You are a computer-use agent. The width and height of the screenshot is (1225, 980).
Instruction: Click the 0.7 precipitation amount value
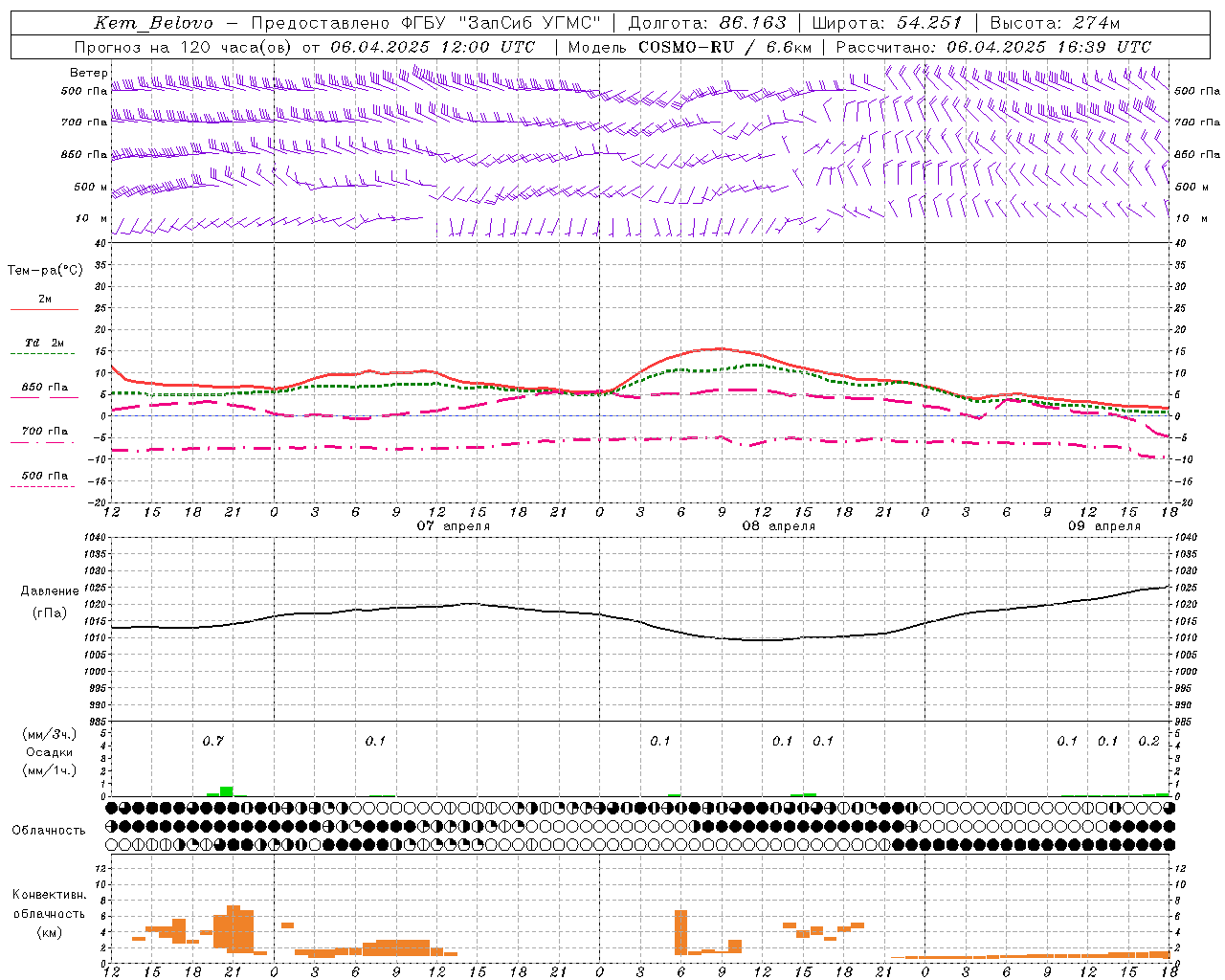click(212, 741)
